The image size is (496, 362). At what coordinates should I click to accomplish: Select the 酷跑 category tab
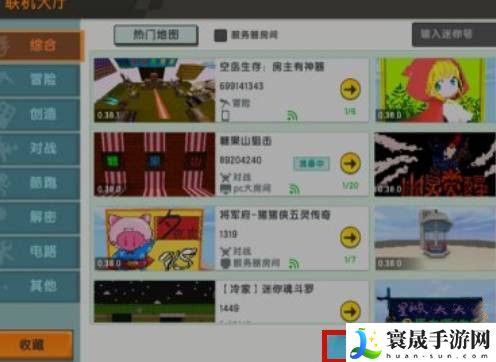tap(40, 183)
